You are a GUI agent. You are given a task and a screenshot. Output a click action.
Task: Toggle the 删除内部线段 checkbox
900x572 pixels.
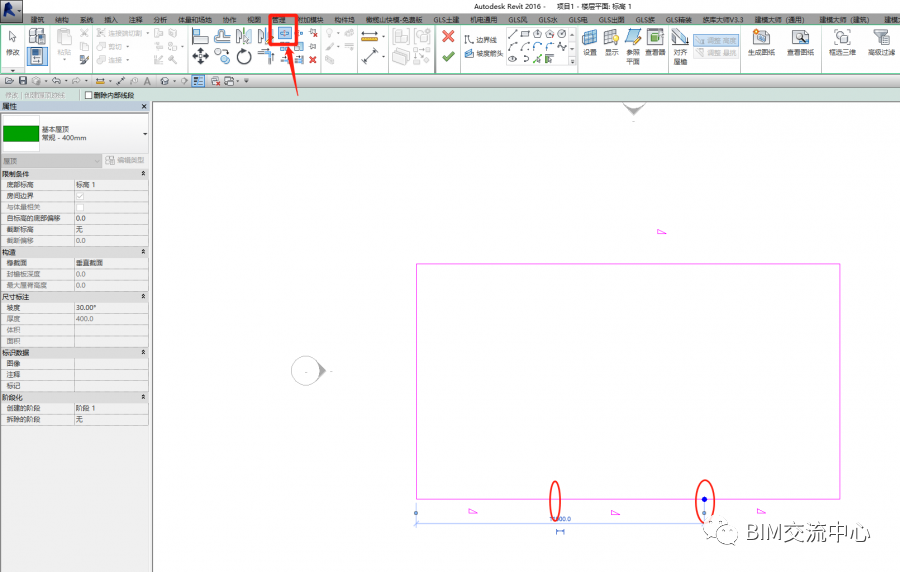point(88,95)
